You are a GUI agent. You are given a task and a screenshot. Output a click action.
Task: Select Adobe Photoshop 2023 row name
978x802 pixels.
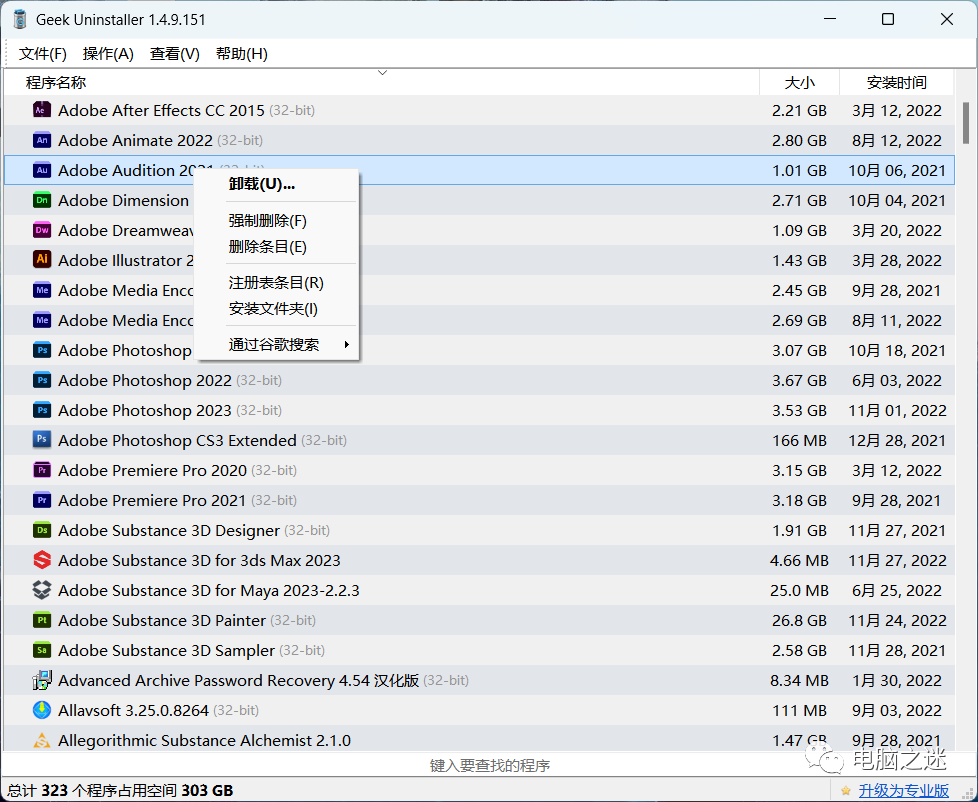pyautogui.click(x=145, y=410)
